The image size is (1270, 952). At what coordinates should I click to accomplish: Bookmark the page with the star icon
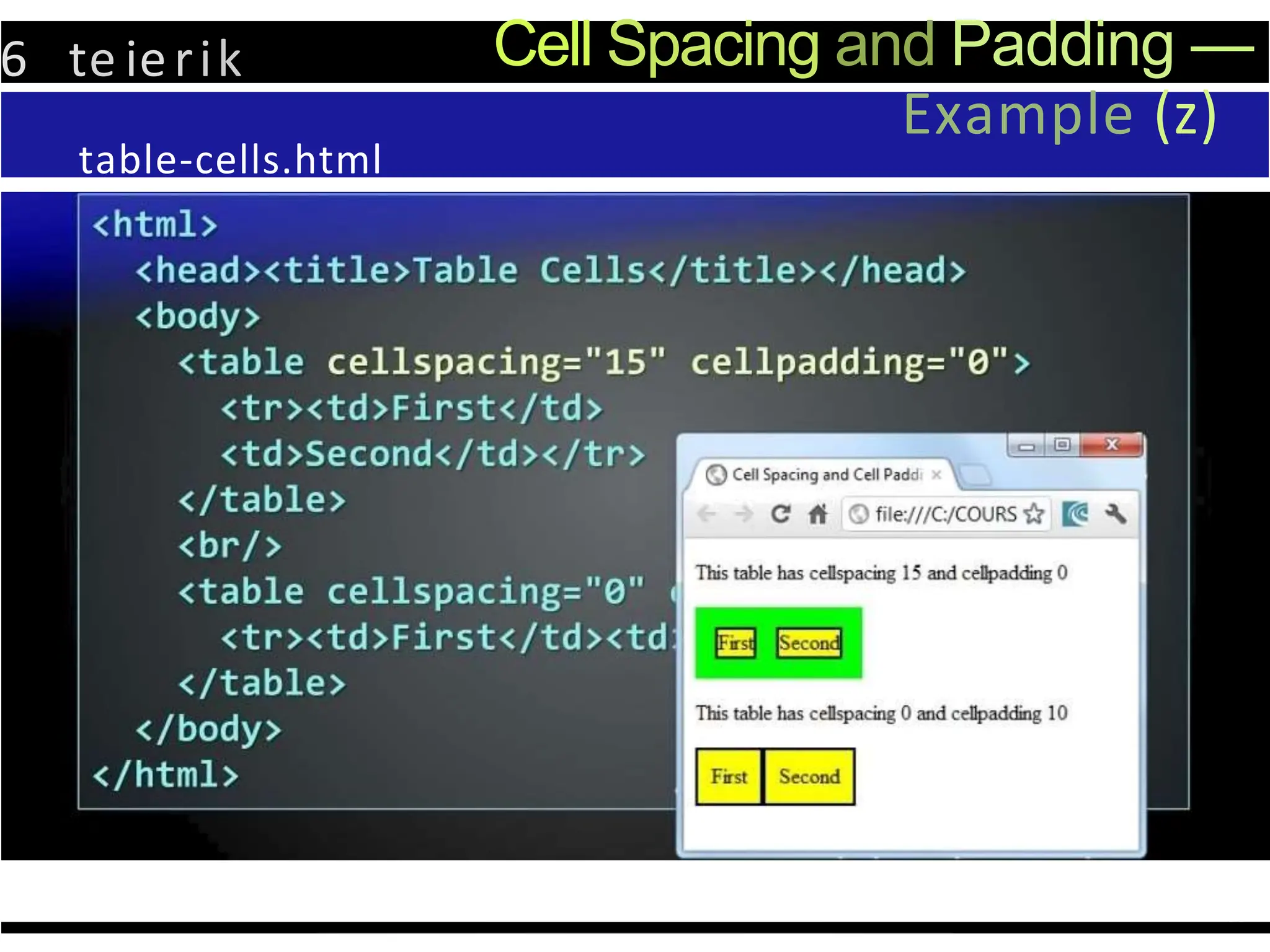point(1034,514)
